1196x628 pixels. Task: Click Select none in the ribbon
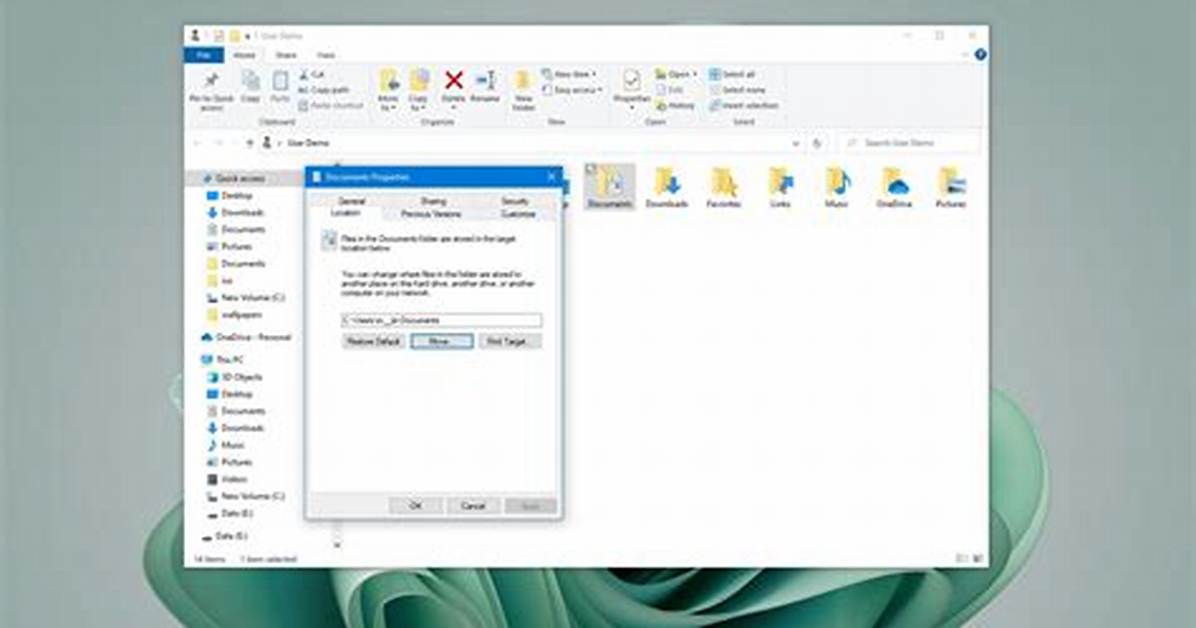coord(737,90)
